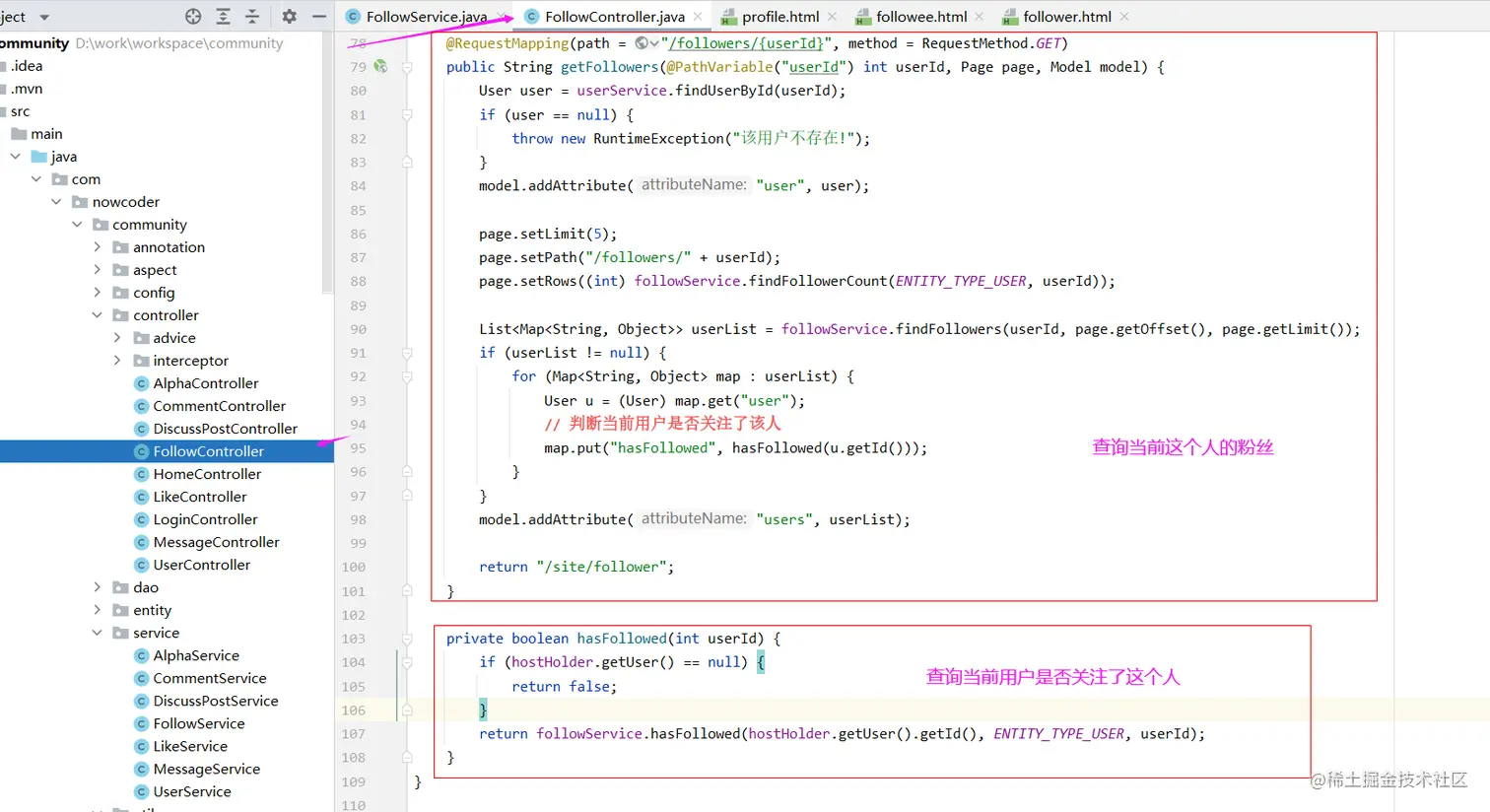Close the profile.html tab
The height and width of the screenshot is (812, 1490).
pos(832,16)
